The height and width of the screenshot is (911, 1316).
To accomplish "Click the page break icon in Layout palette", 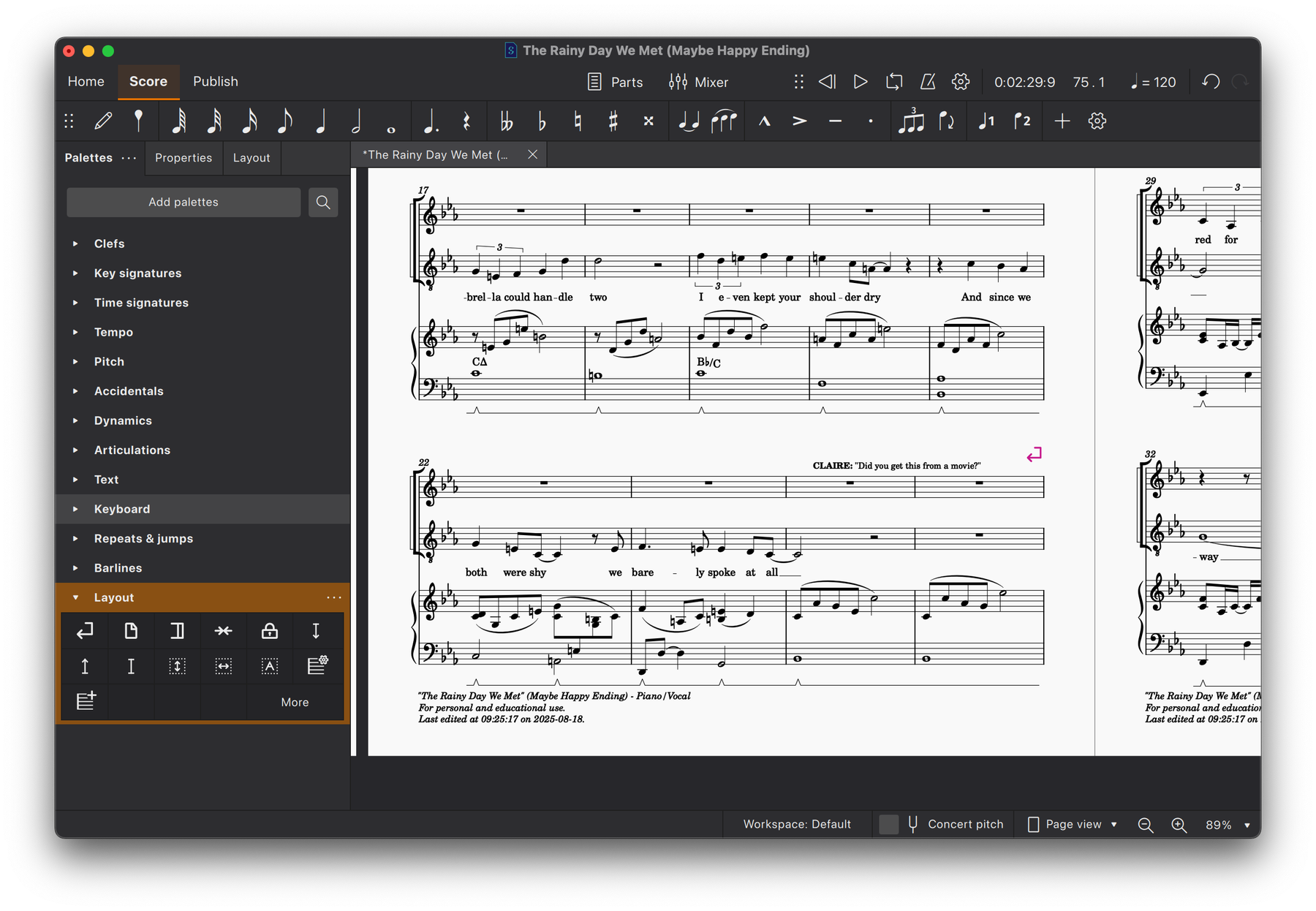I will tap(131, 631).
